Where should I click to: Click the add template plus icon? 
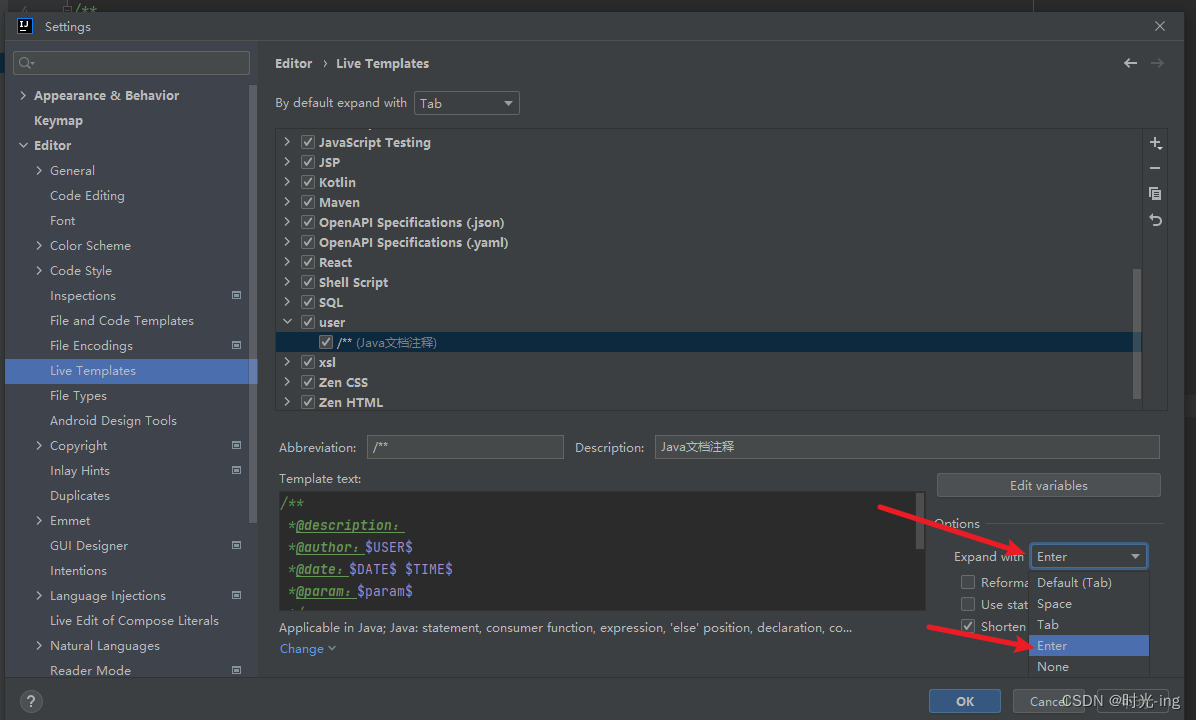click(x=1155, y=143)
